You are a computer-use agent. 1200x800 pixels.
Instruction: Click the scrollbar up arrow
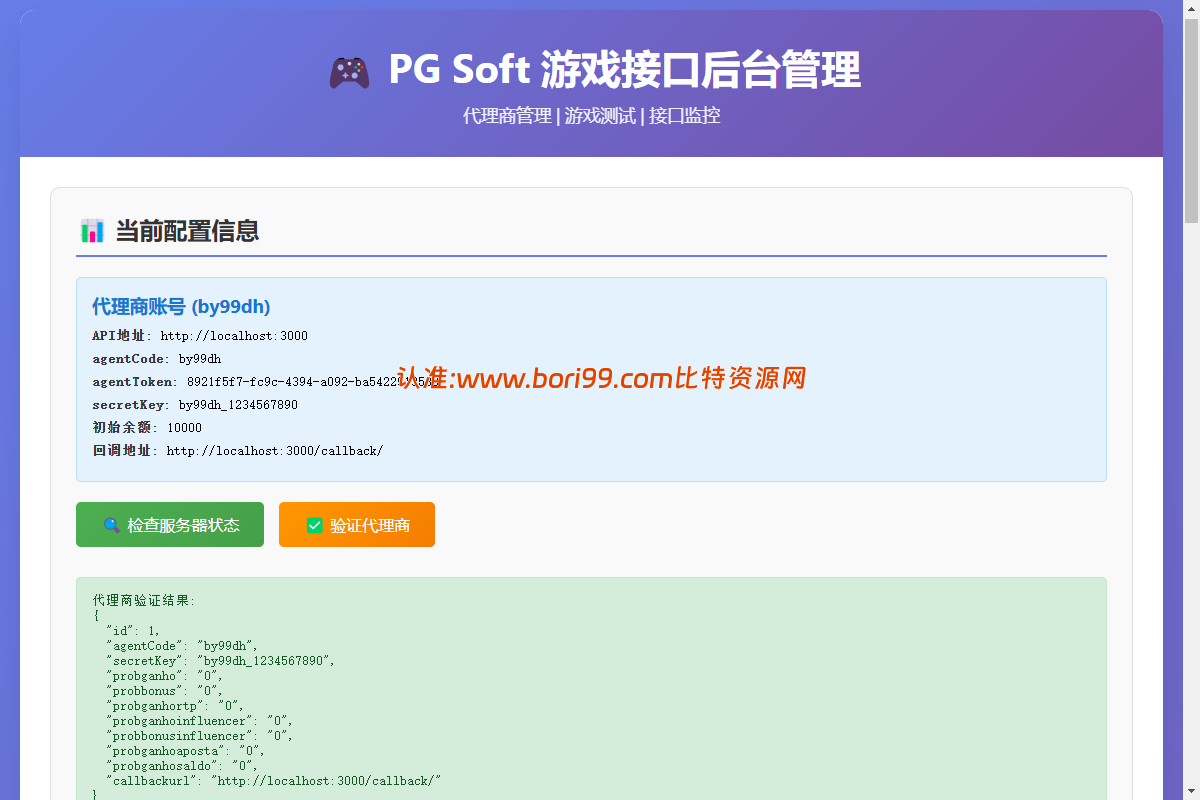1191,8
